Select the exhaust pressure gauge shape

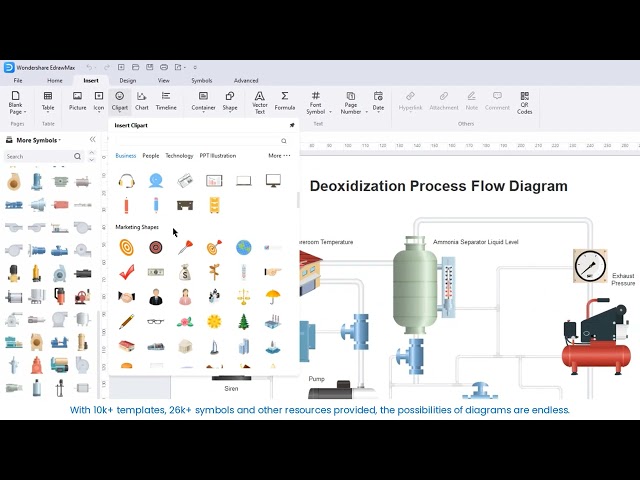click(590, 266)
